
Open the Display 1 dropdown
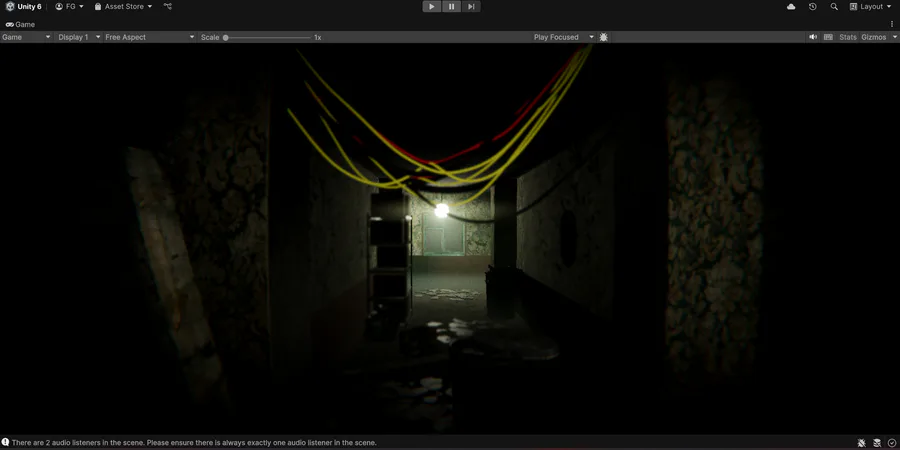[x=79, y=37]
